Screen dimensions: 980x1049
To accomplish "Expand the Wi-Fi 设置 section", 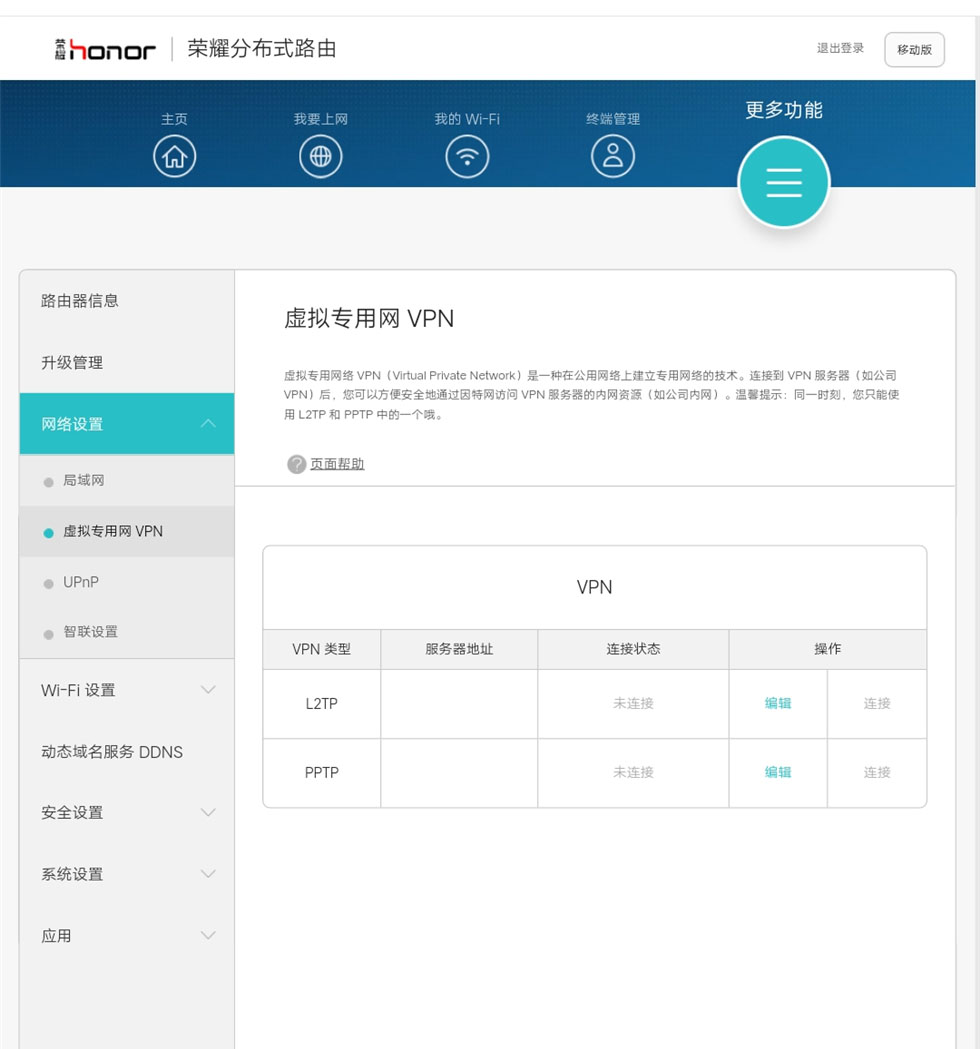I will coord(207,690).
